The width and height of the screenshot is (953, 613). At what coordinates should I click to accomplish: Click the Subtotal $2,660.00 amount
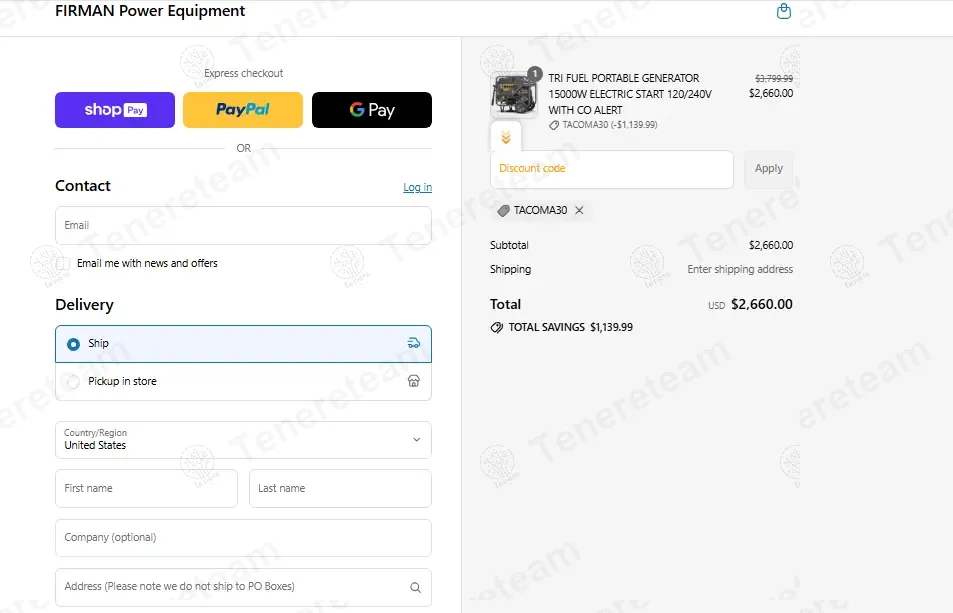771,245
